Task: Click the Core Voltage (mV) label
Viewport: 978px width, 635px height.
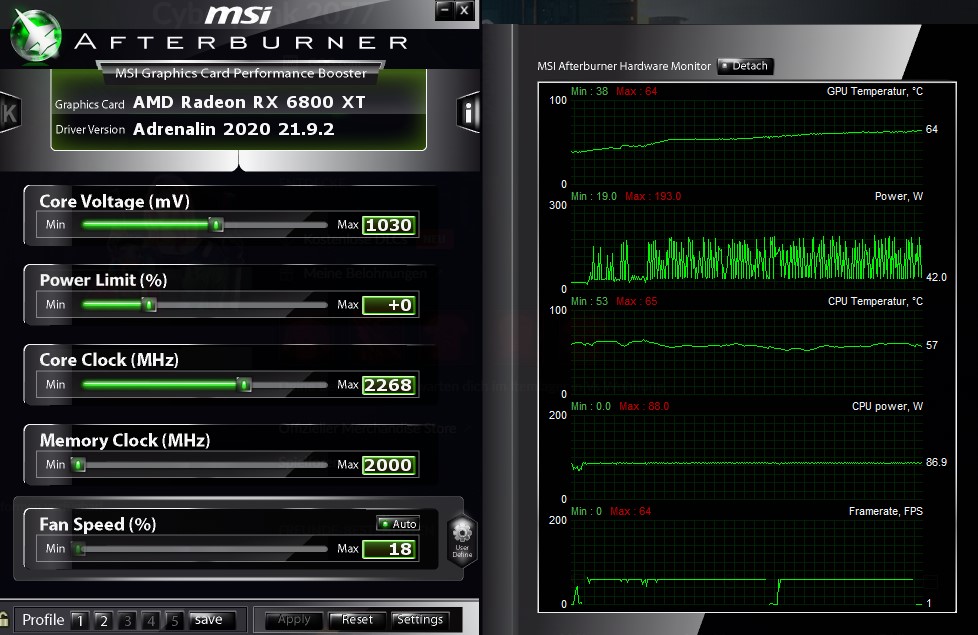Action: pos(114,201)
